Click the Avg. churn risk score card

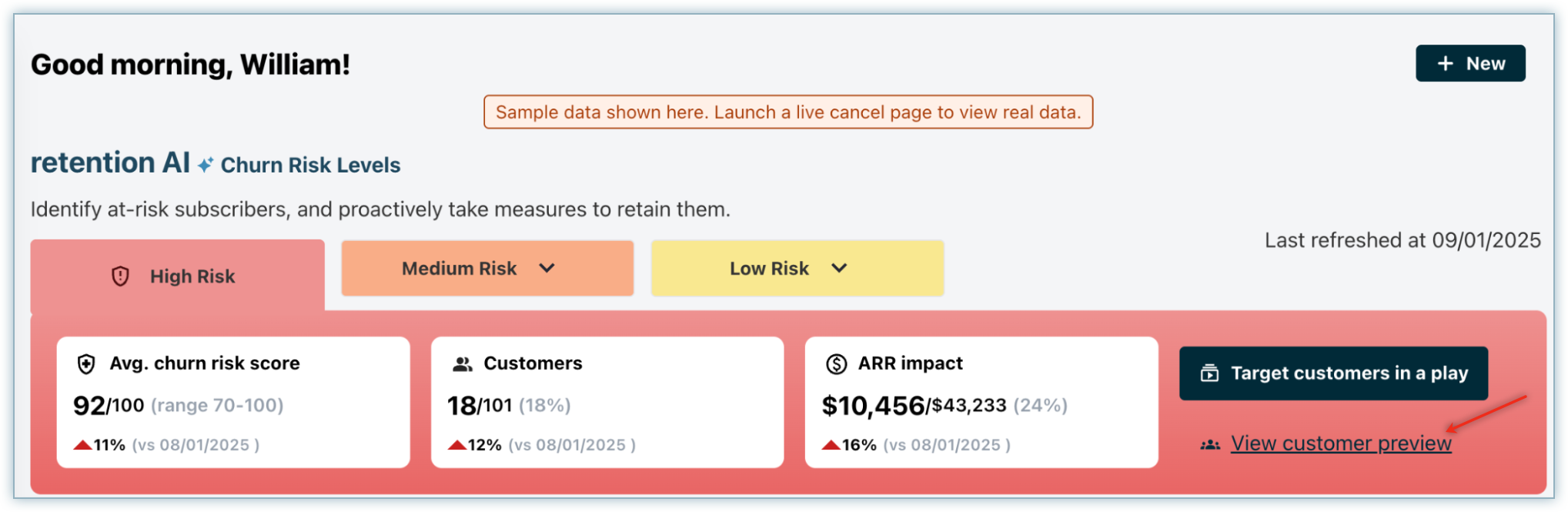click(x=232, y=402)
